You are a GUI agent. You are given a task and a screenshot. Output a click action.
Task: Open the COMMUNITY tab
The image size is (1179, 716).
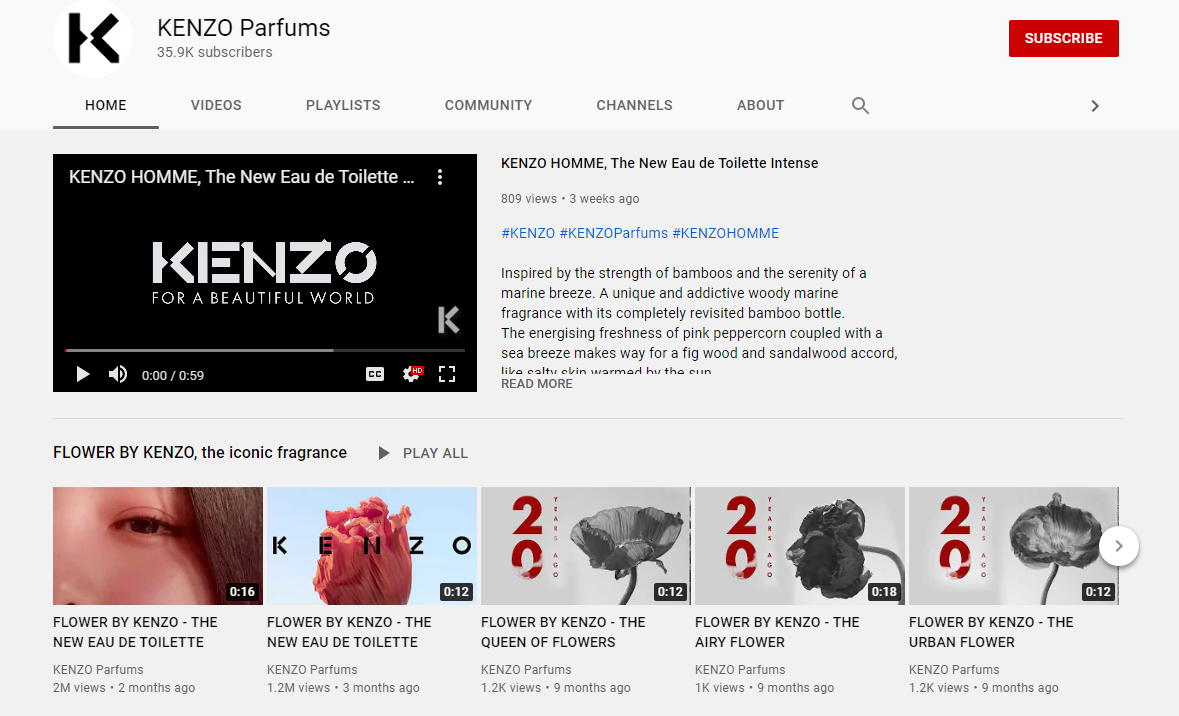coord(488,105)
